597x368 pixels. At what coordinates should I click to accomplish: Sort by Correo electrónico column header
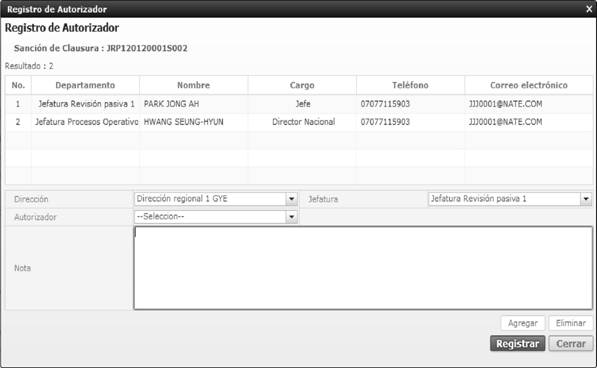528,85
